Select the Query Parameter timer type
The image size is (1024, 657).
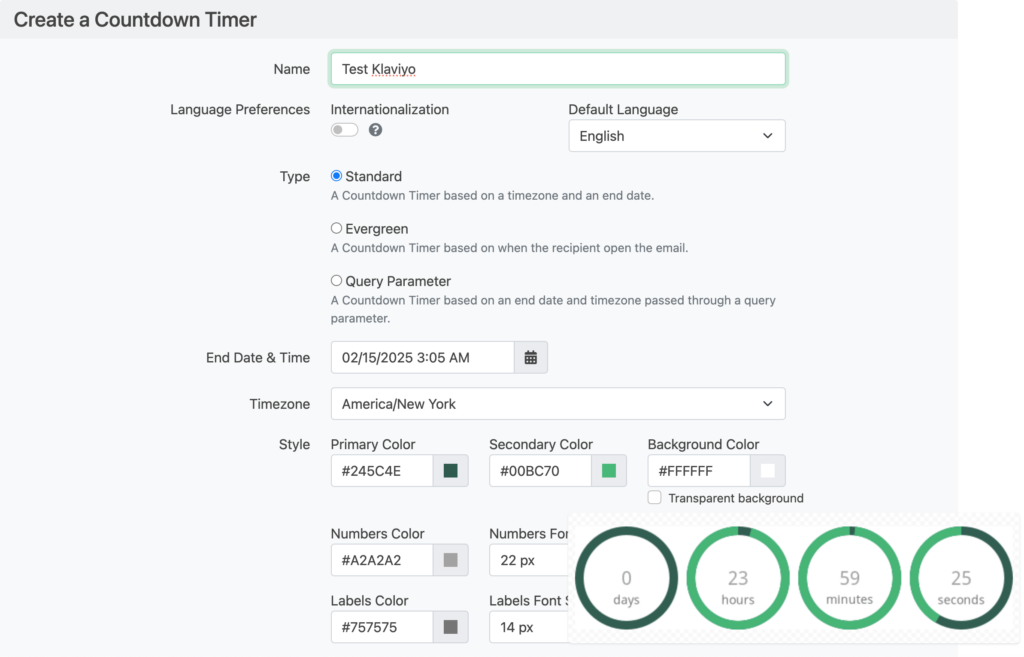click(x=336, y=281)
